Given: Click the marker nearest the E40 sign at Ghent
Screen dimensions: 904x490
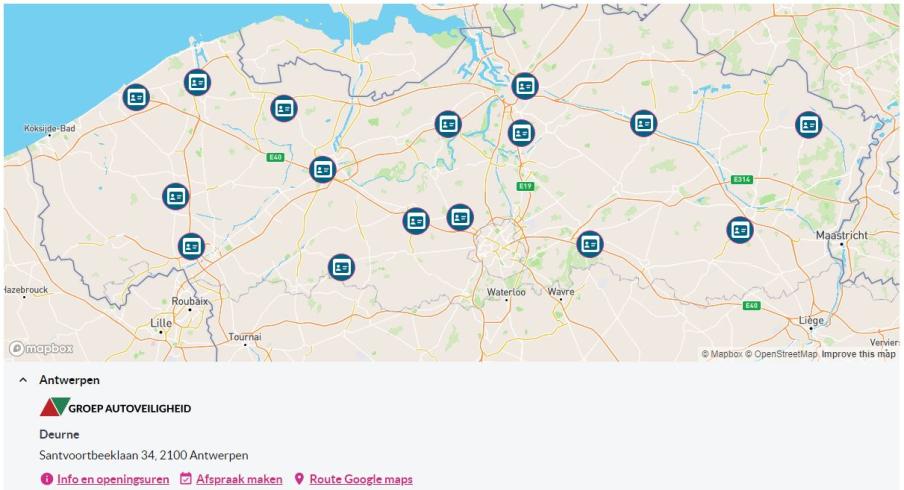Looking at the screenshot, I should pos(322,169).
